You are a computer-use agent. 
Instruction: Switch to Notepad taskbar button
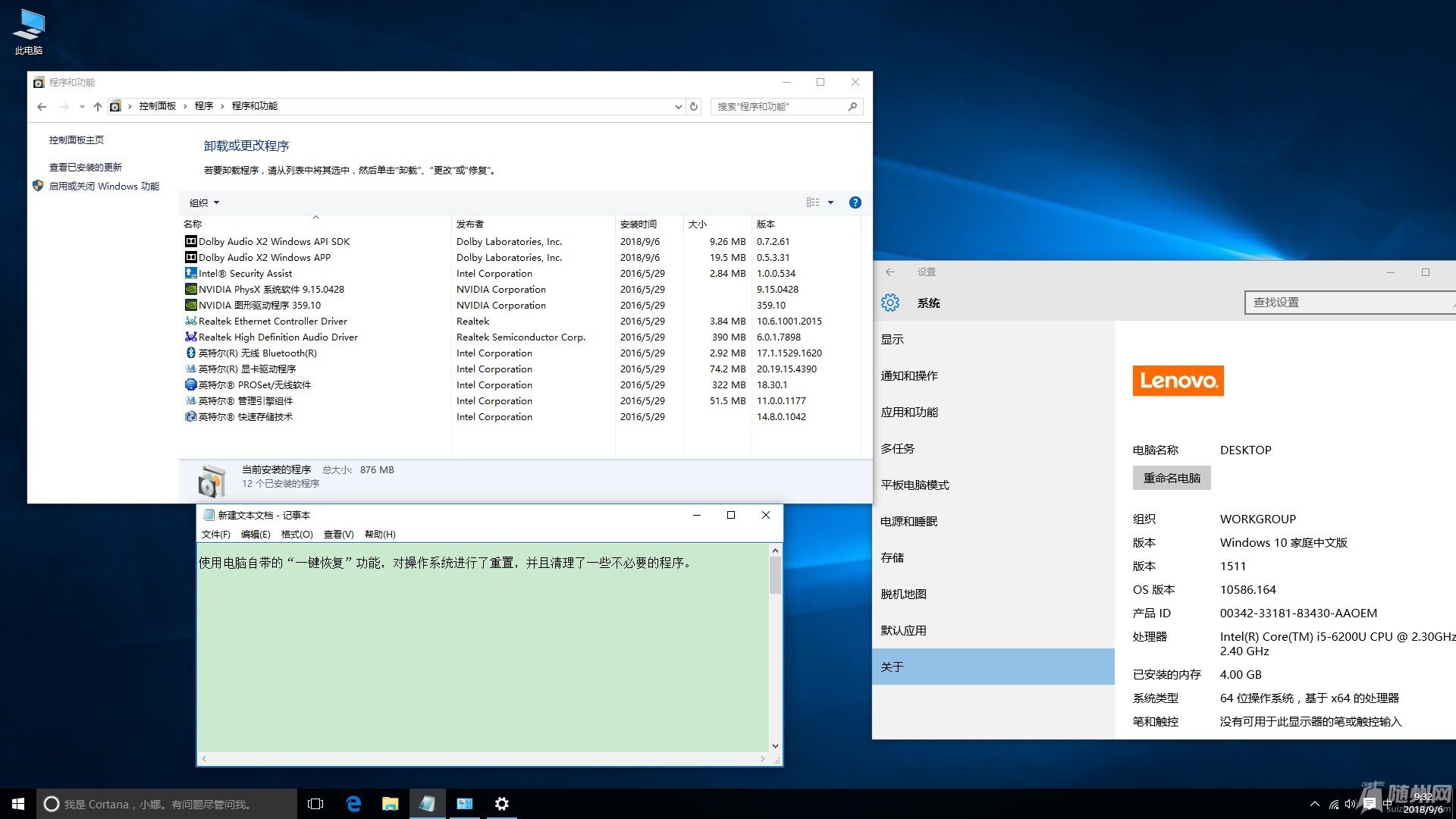[x=428, y=804]
